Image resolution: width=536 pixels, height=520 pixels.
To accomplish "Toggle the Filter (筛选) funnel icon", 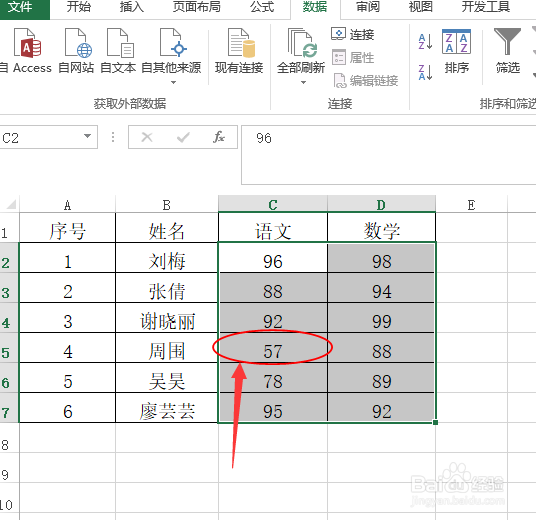I will tap(507, 41).
